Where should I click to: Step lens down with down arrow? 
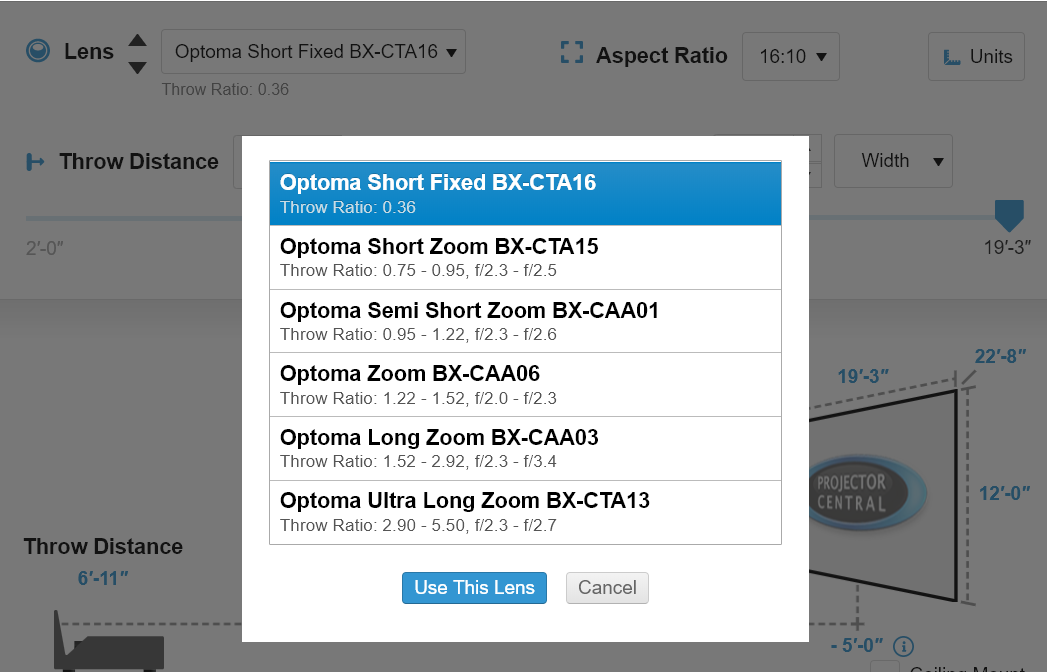[138, 67]
